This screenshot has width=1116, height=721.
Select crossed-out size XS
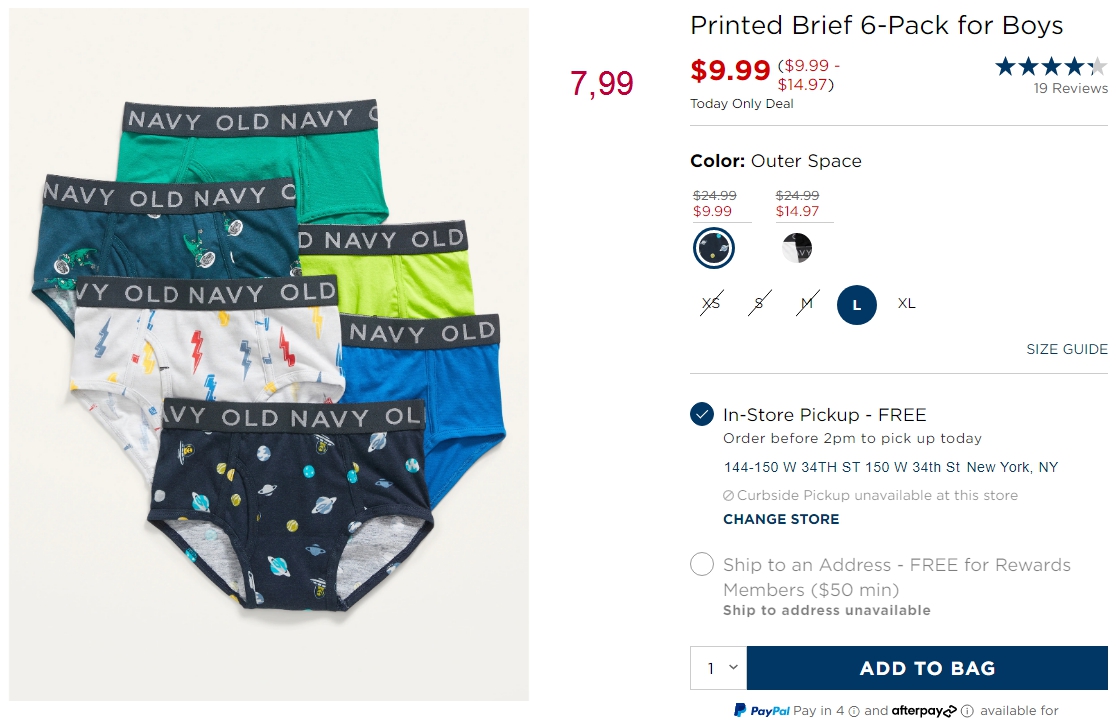(x=711, y=303)
